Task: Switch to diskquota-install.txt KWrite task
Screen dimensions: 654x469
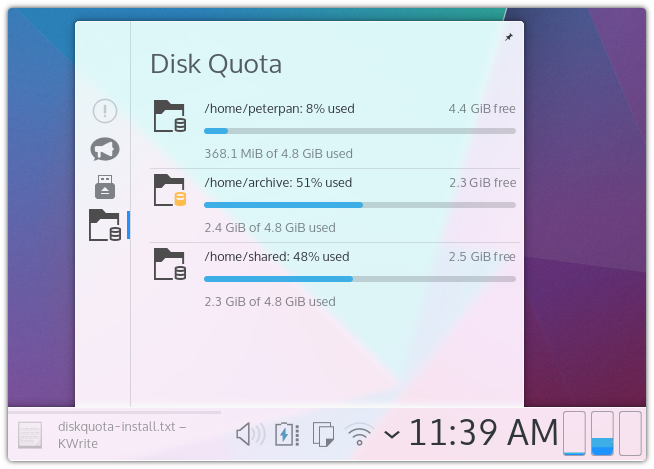Action: 115,434
